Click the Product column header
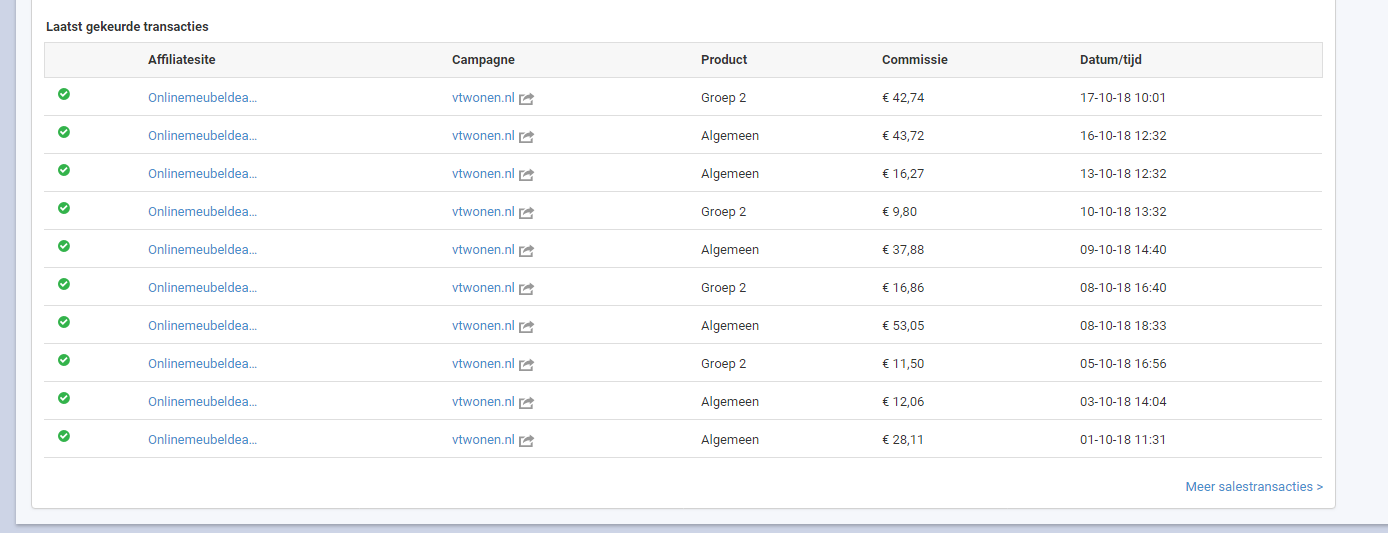This screenshot has height=533, width=1388. tap(724, 60)
